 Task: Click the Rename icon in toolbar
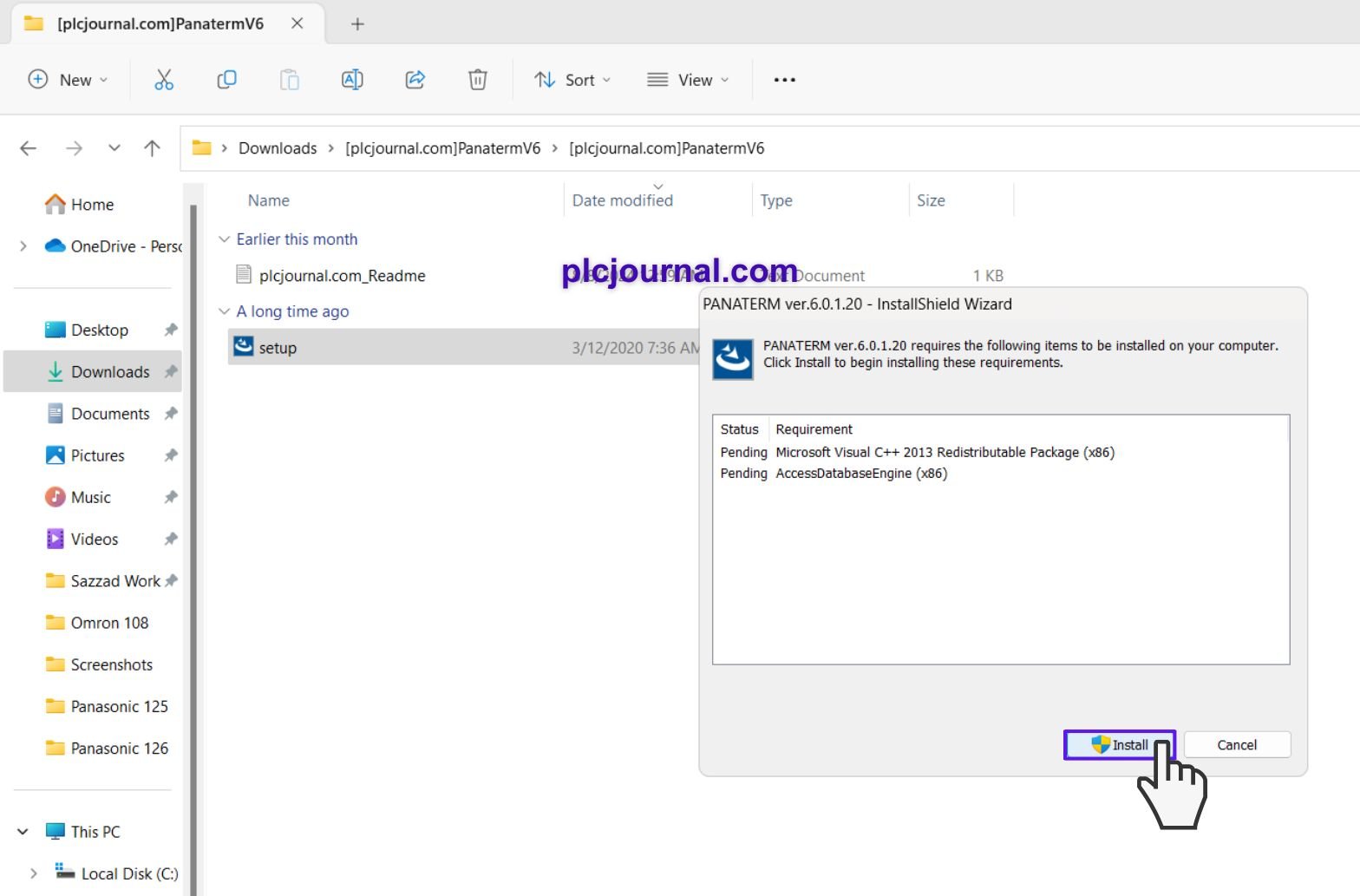tap(352, 80)
